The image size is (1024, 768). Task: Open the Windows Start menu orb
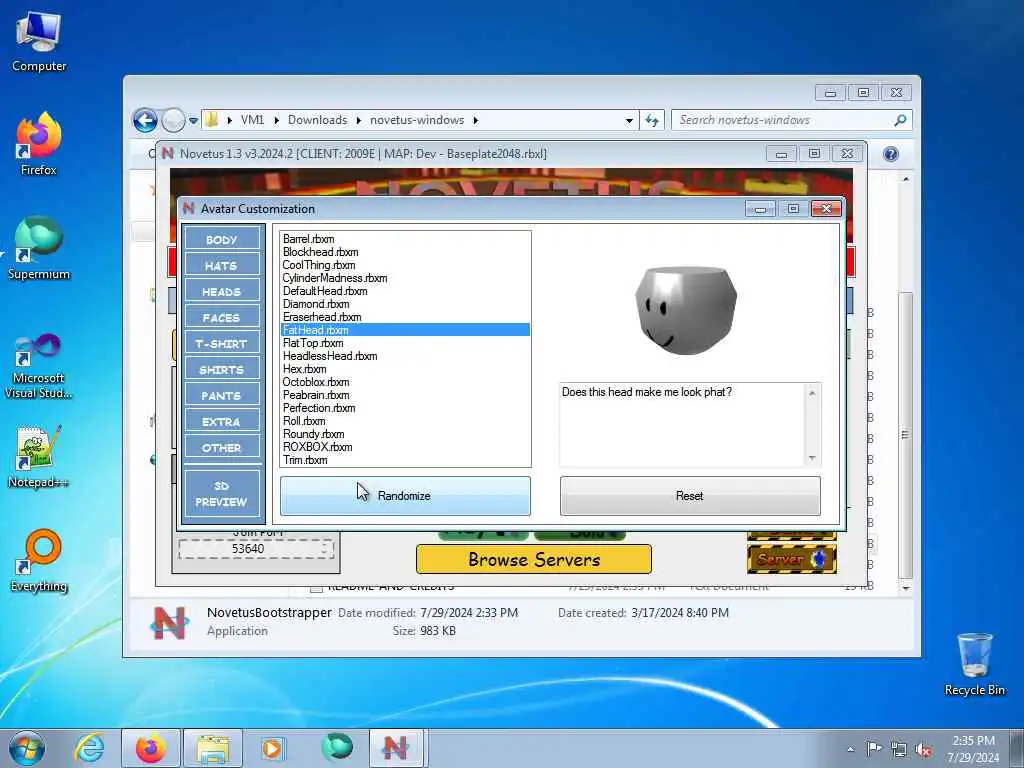(x=27, y=748)
